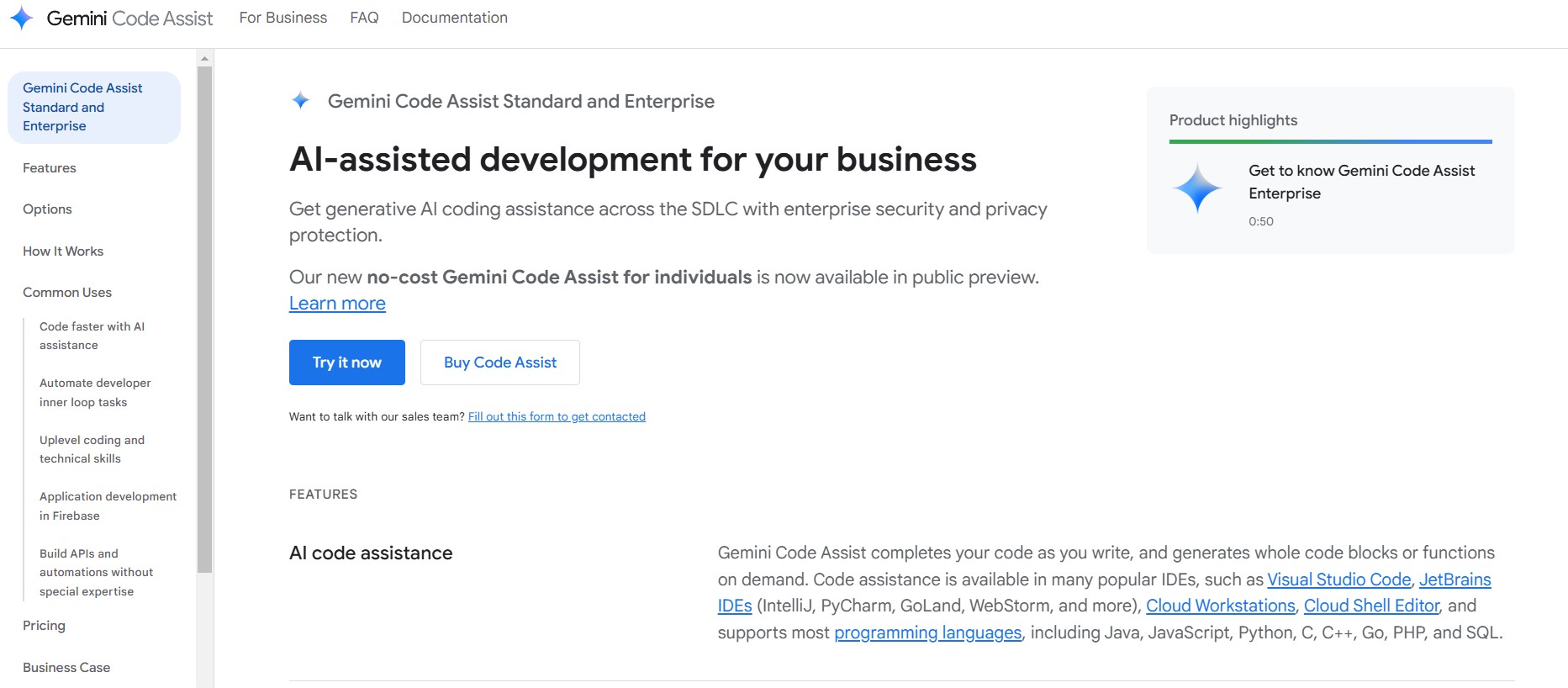Screen dimensions: 1568x688
Task: Click the Buy Code Assist button
Action: pos(500,363)
